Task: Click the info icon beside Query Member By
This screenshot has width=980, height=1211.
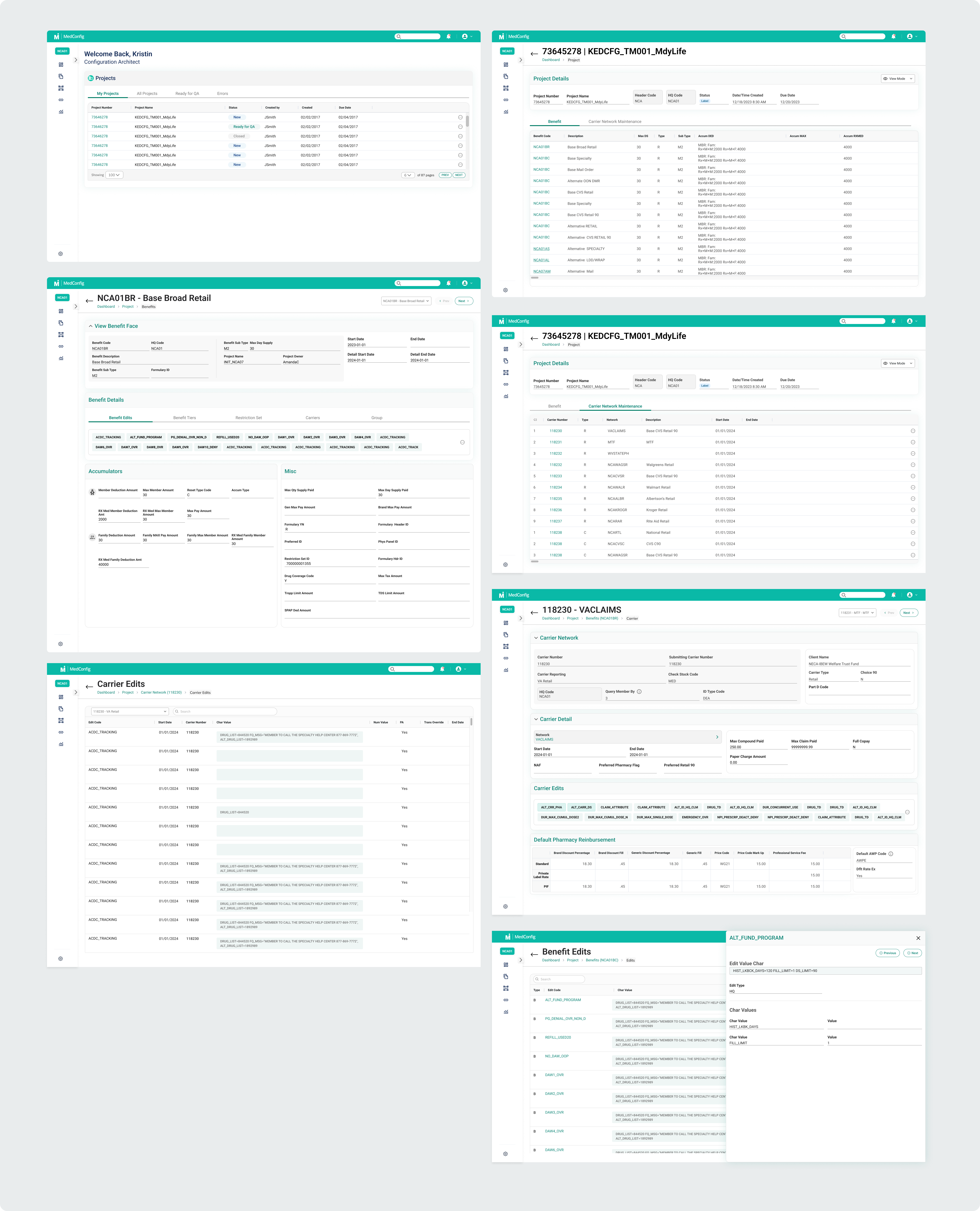Action: pos(639,692)
